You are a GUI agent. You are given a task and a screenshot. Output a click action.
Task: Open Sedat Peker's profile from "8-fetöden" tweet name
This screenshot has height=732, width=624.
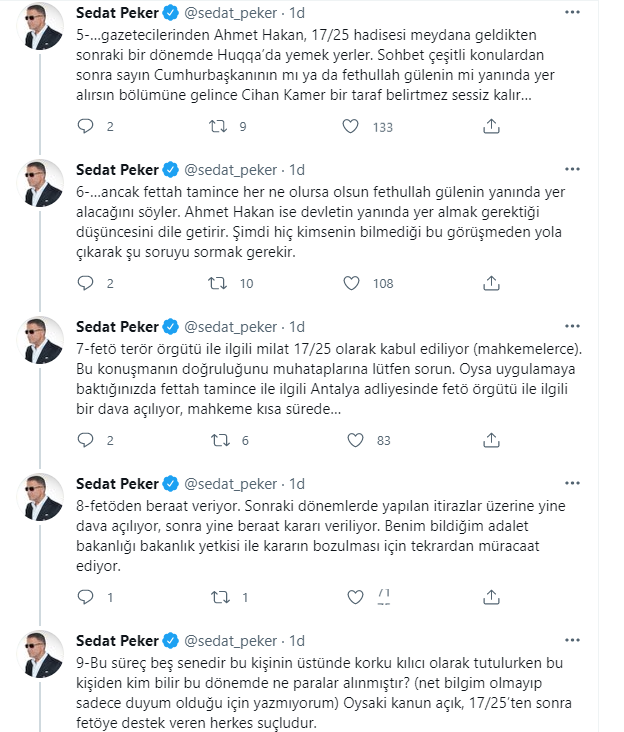point(120,484)
